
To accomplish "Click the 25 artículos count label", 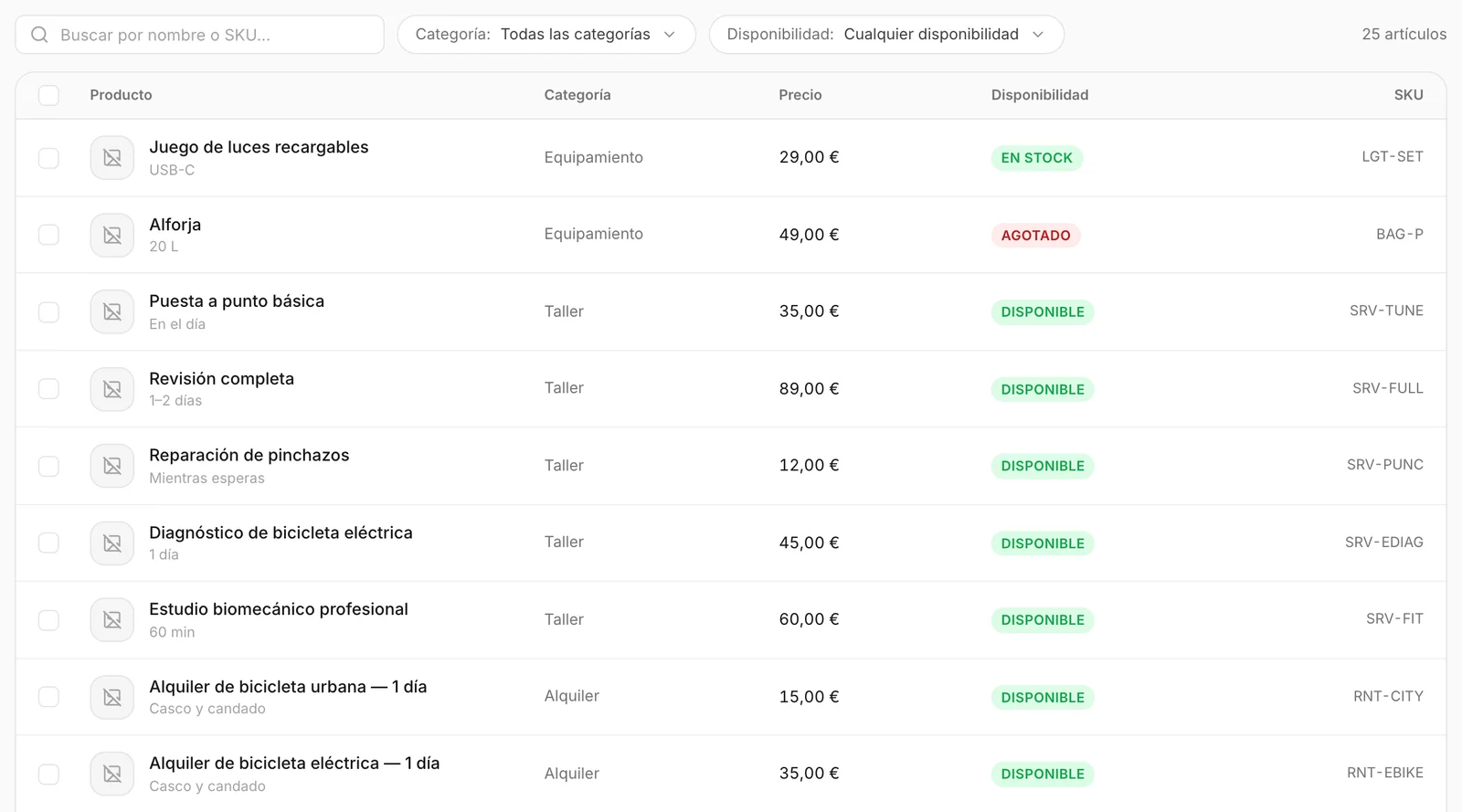I will pos(1404,35).
